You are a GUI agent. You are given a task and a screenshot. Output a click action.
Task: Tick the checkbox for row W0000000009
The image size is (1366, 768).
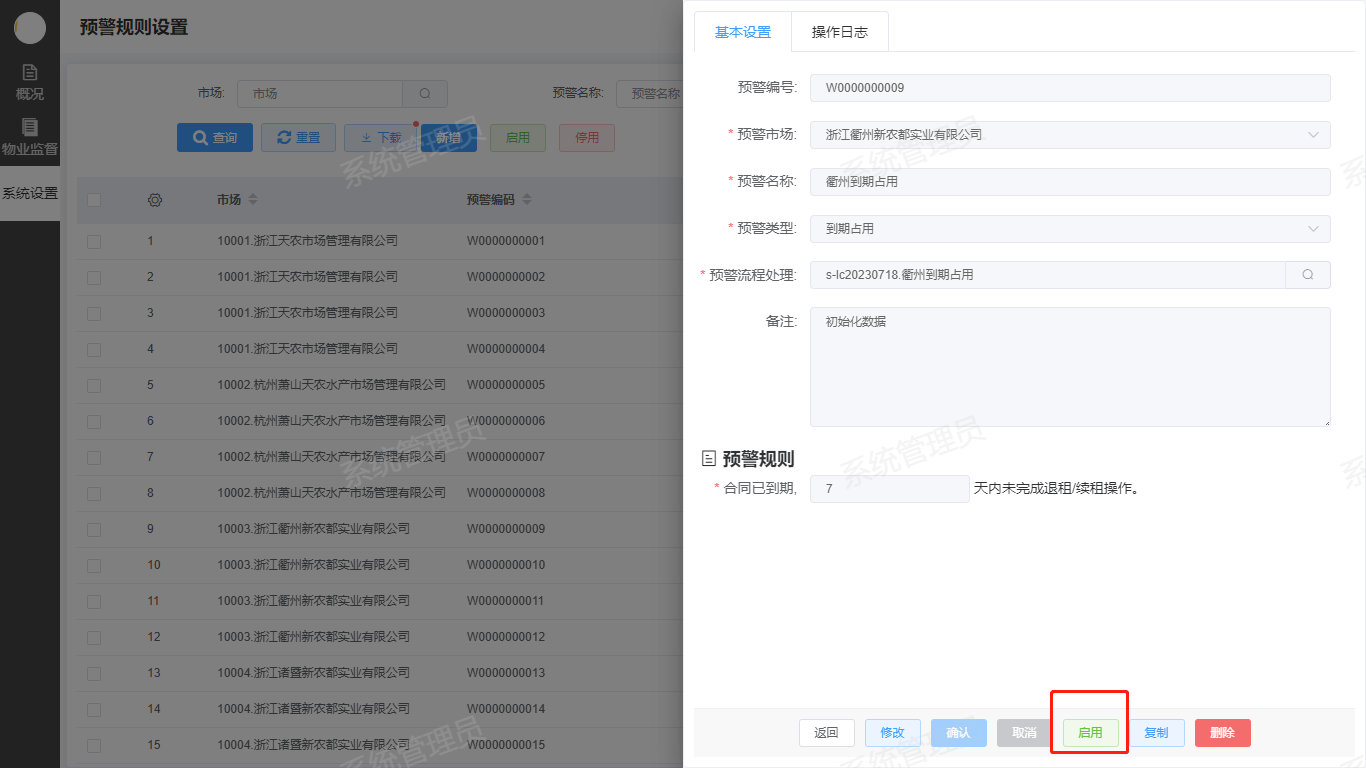(x=94, y=529)
